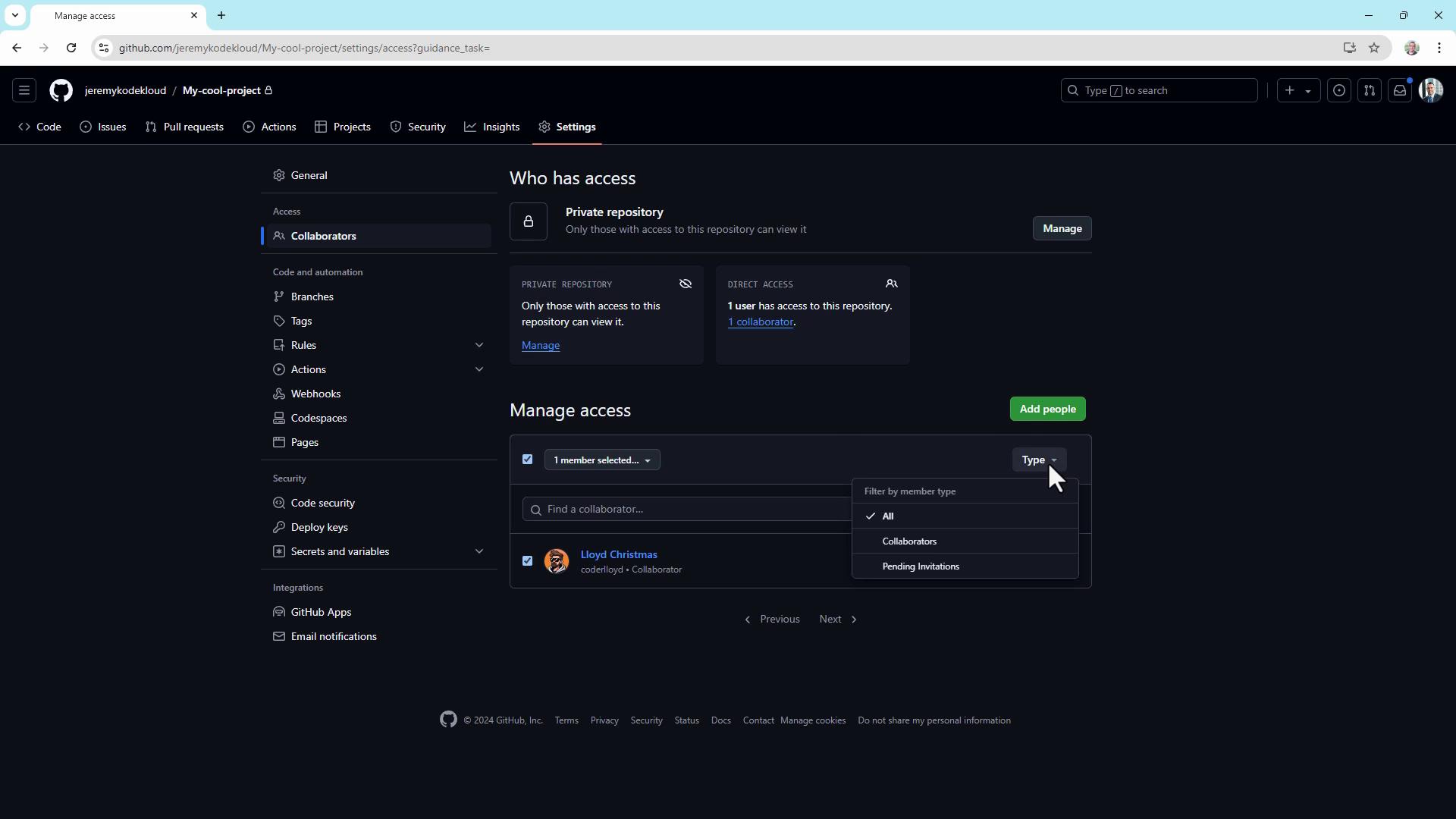The width and height of the screenshot is (1456, 819).
Task: Open your profile avatar menu
Action: [1430, 90]
